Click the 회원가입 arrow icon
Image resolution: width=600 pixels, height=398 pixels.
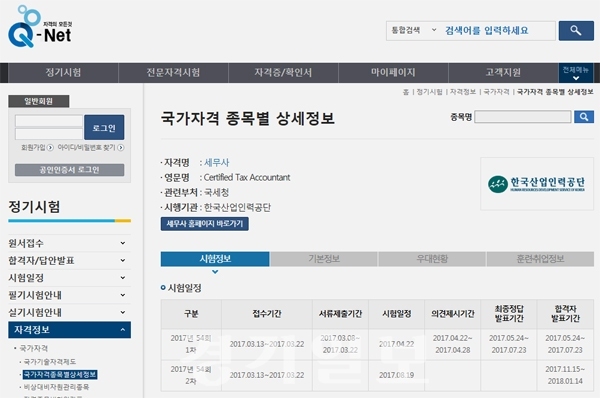[x=50, y=148]
